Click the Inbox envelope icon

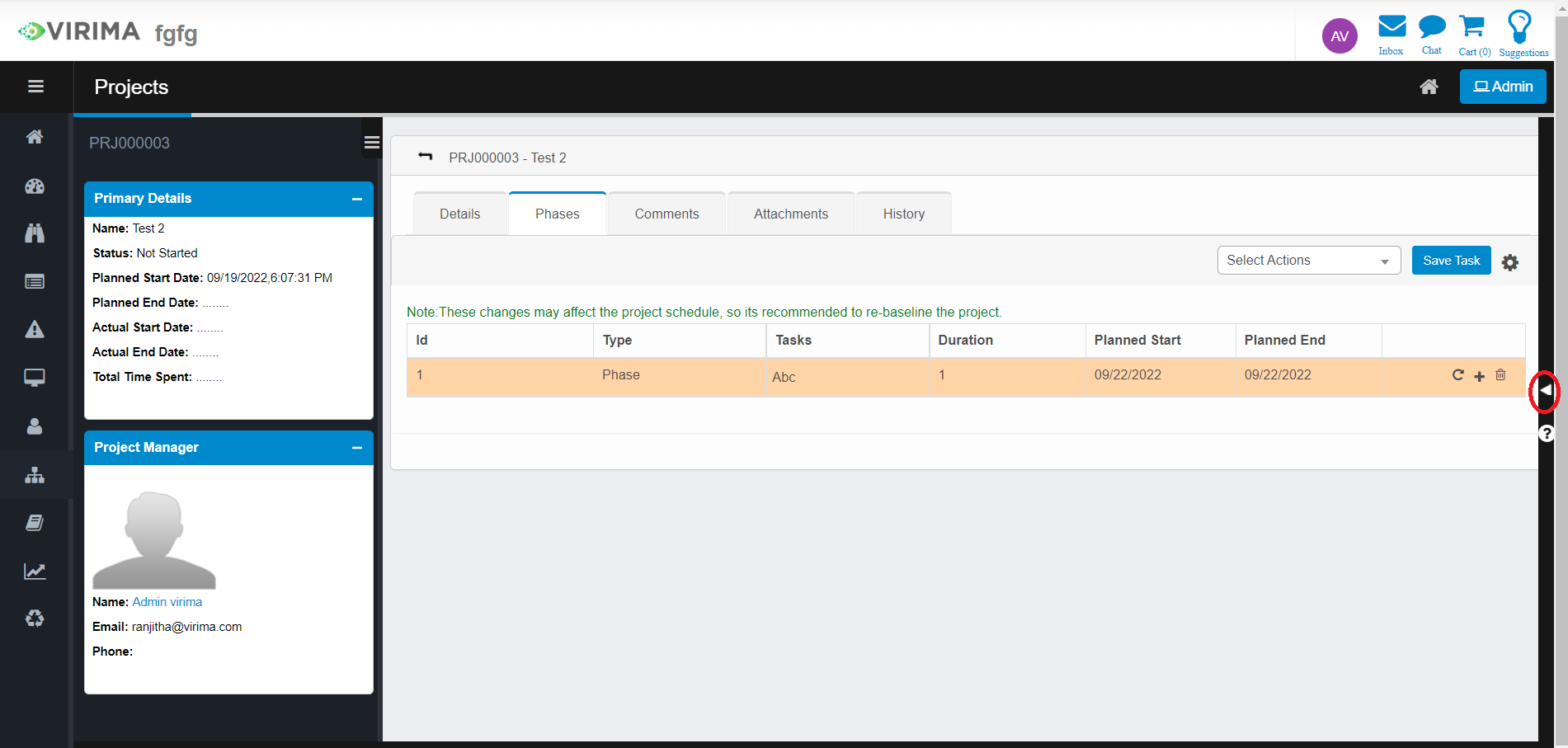[1391, 27]
